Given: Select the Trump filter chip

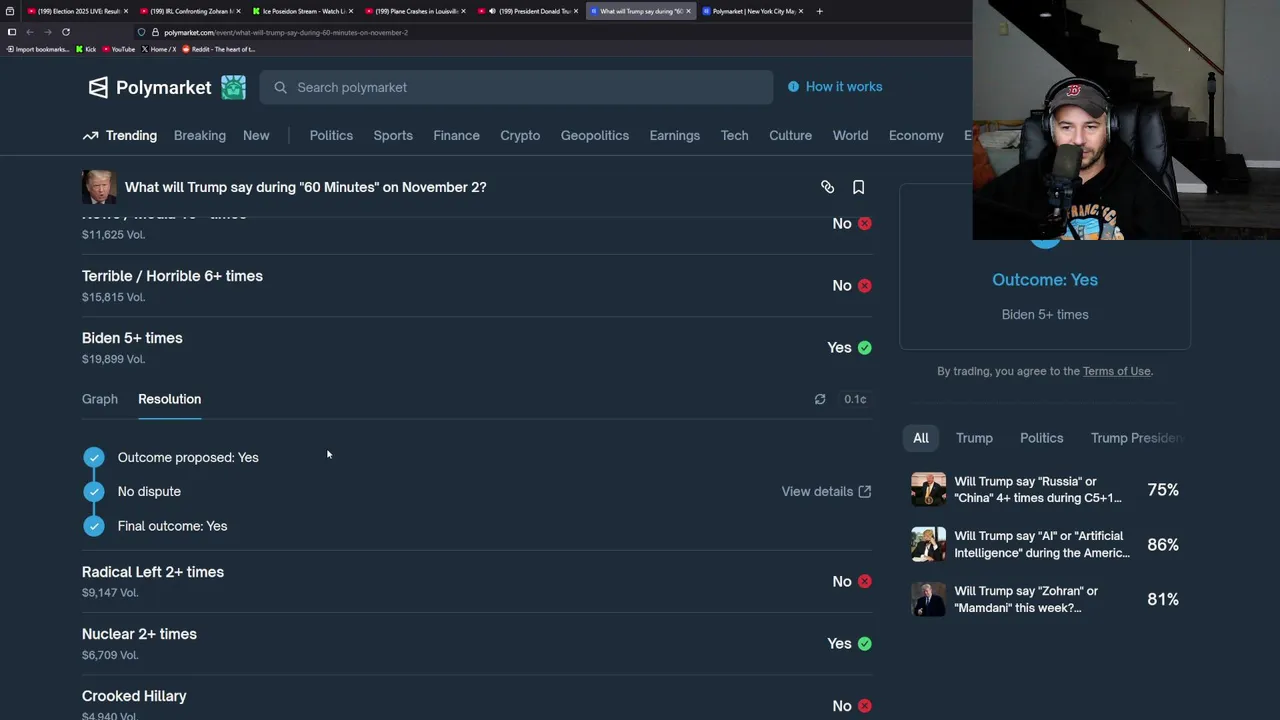Looking at the screenshot, I should pyautogui.click(x=974, y=438).
